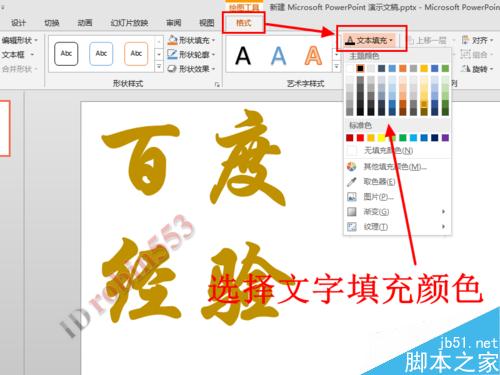The height and width of the screenshot is (375, 500).
Task: Click the 形状效果 icon
Action: (172, 69)
